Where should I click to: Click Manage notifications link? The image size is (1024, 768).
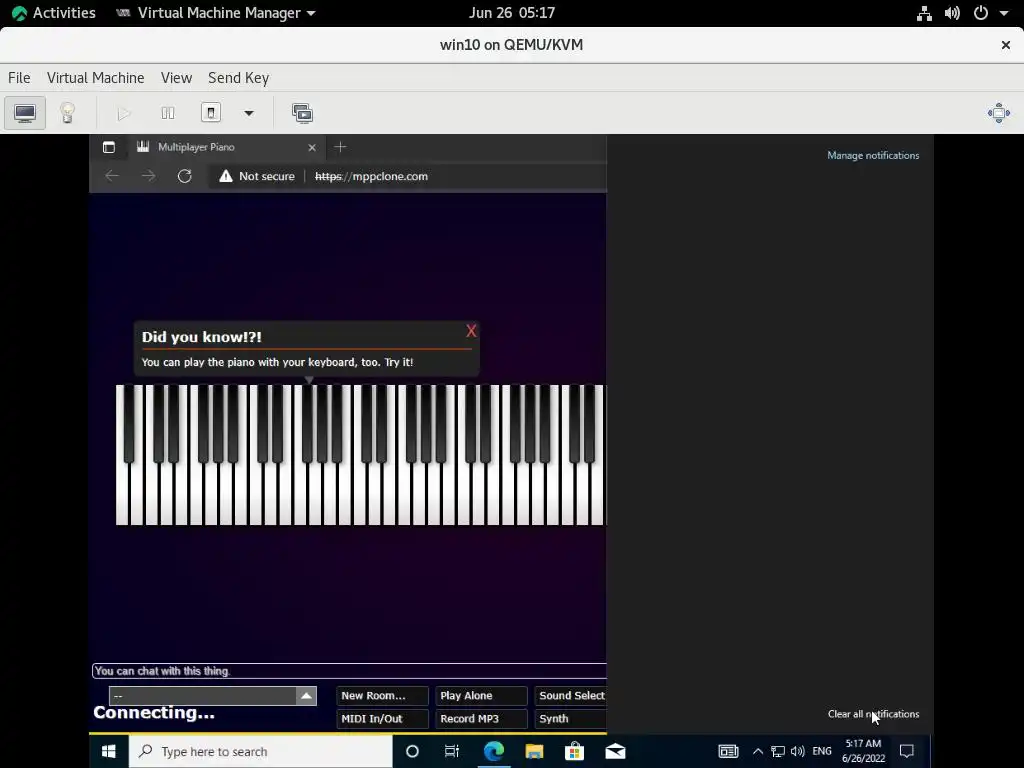point(873,155)
